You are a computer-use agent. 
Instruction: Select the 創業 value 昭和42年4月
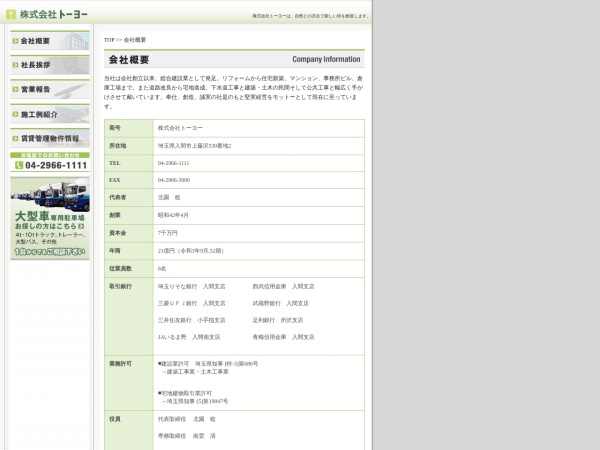pos(173,215)
